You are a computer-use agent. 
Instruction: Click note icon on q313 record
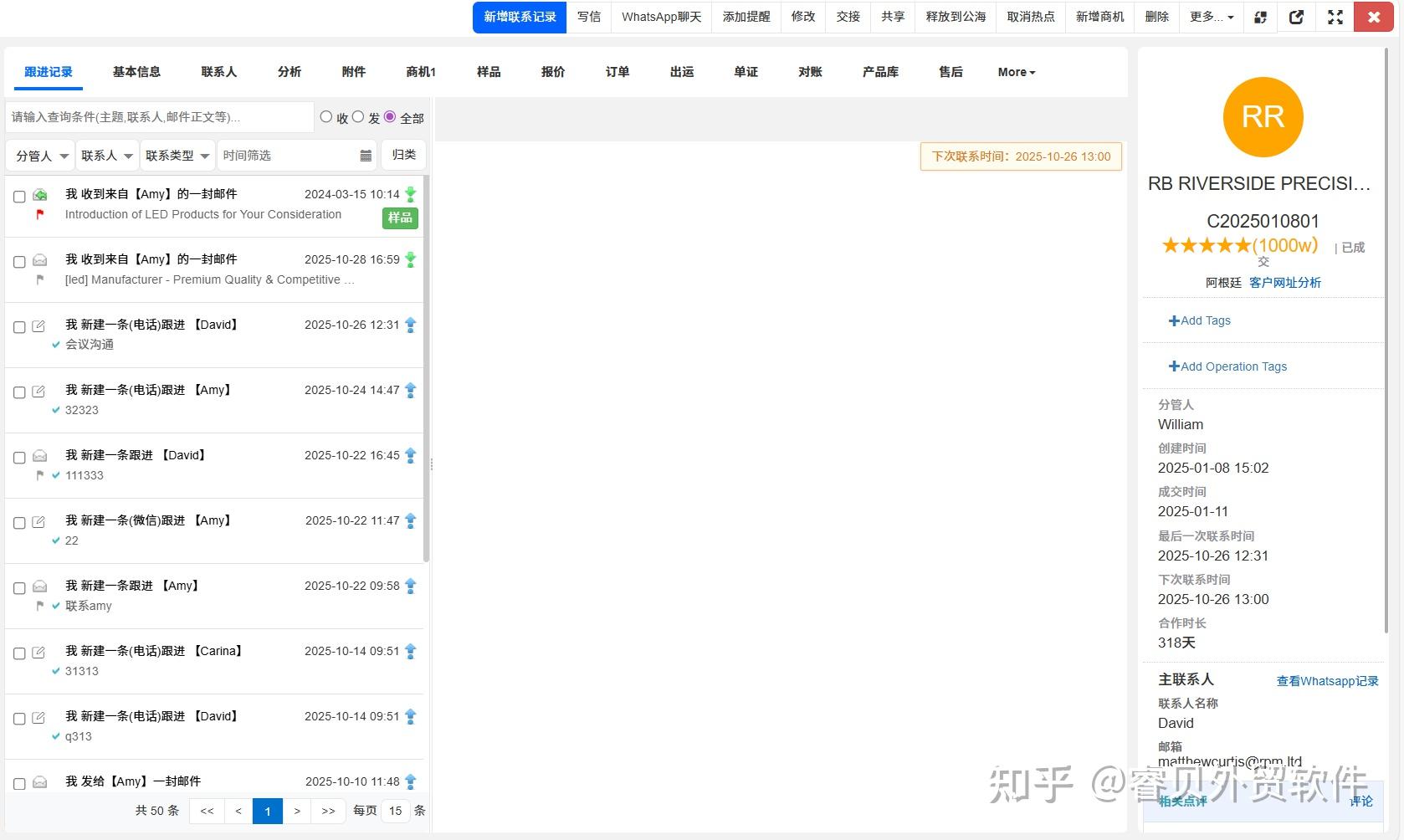38,717
